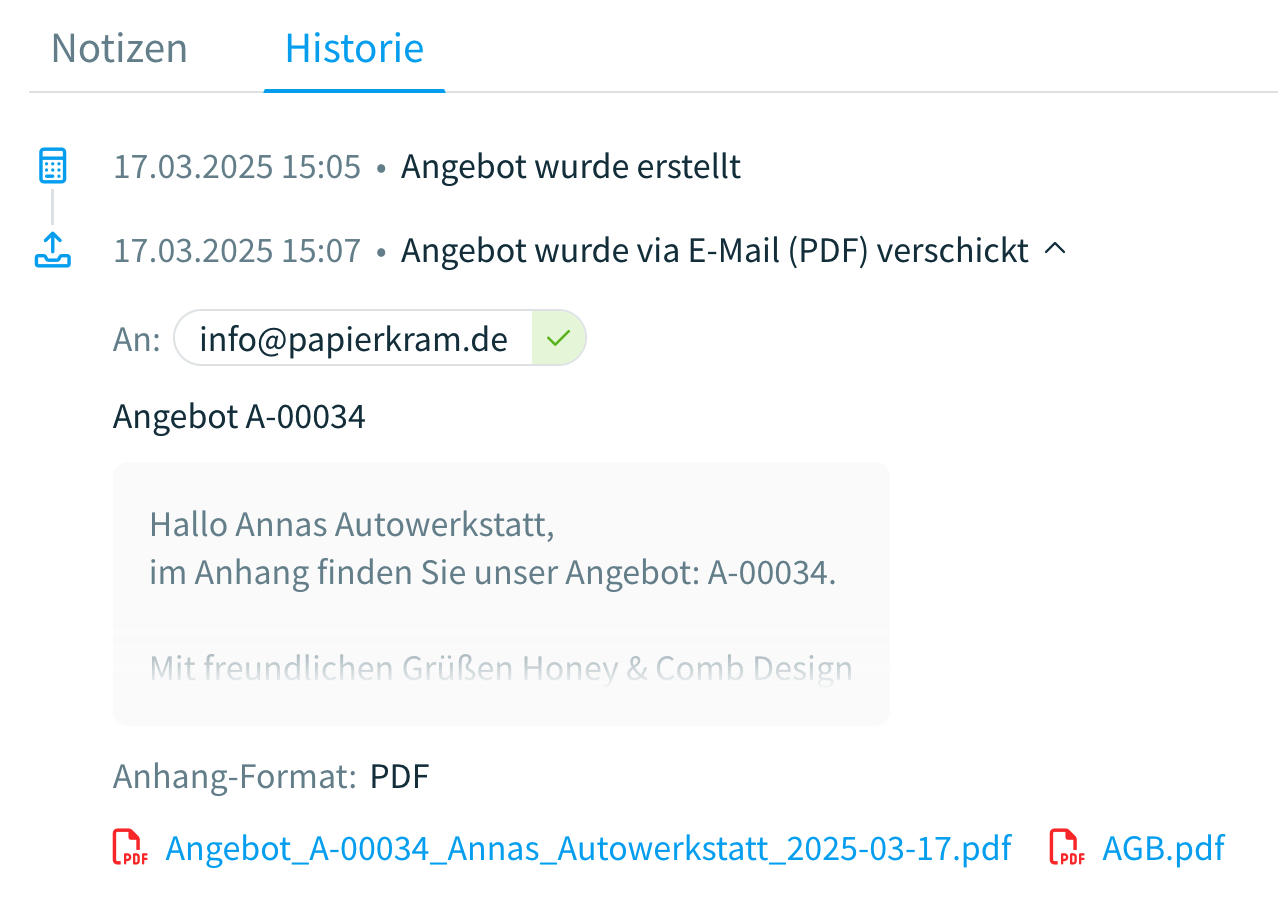This screenshot has height=917, width=1278.
Task: Click the PDF icon beside AGB.pdf
Action: [1067, 848]
